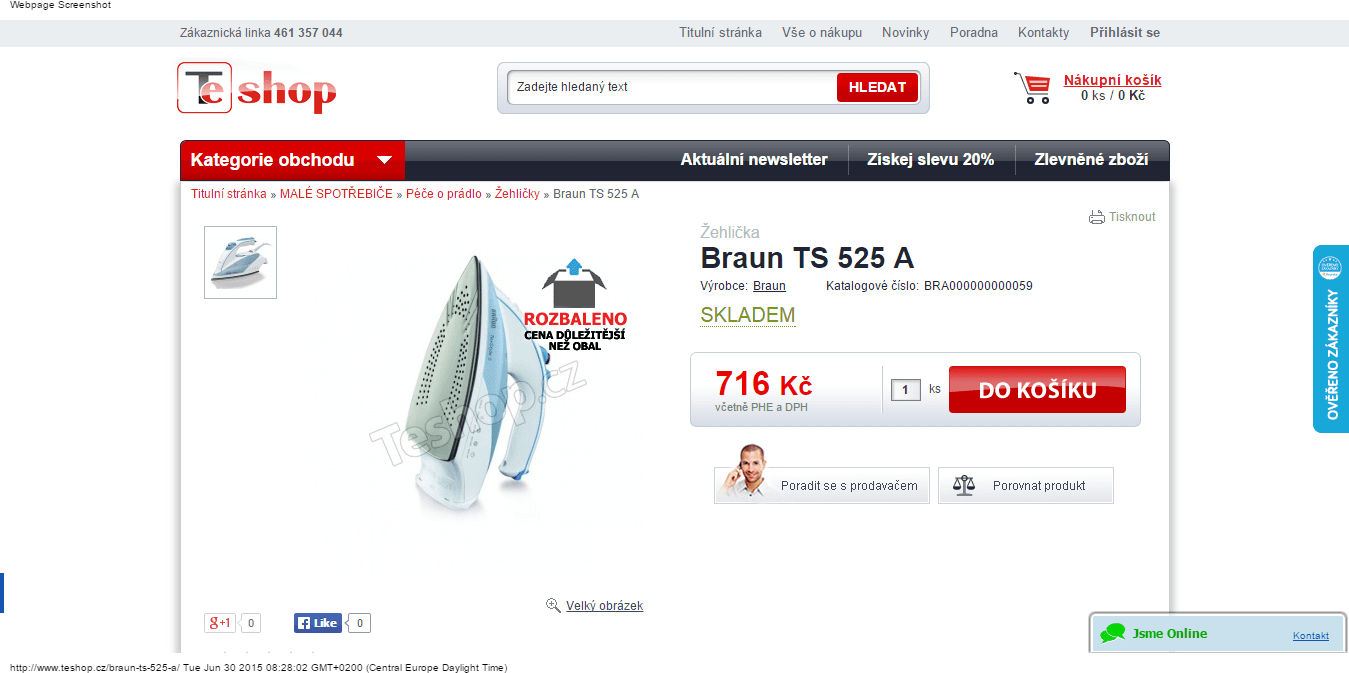Open the Zlevněné zboží menu item
This screenshot has height=673, width=1349.
[1091, 160]
